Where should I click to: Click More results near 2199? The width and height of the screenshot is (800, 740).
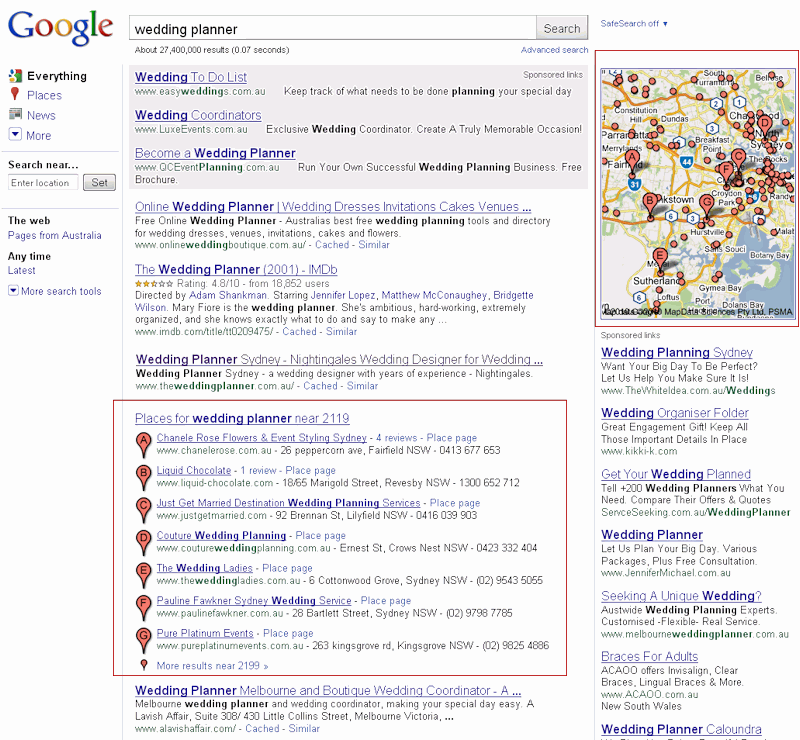(x=212, y=665)
